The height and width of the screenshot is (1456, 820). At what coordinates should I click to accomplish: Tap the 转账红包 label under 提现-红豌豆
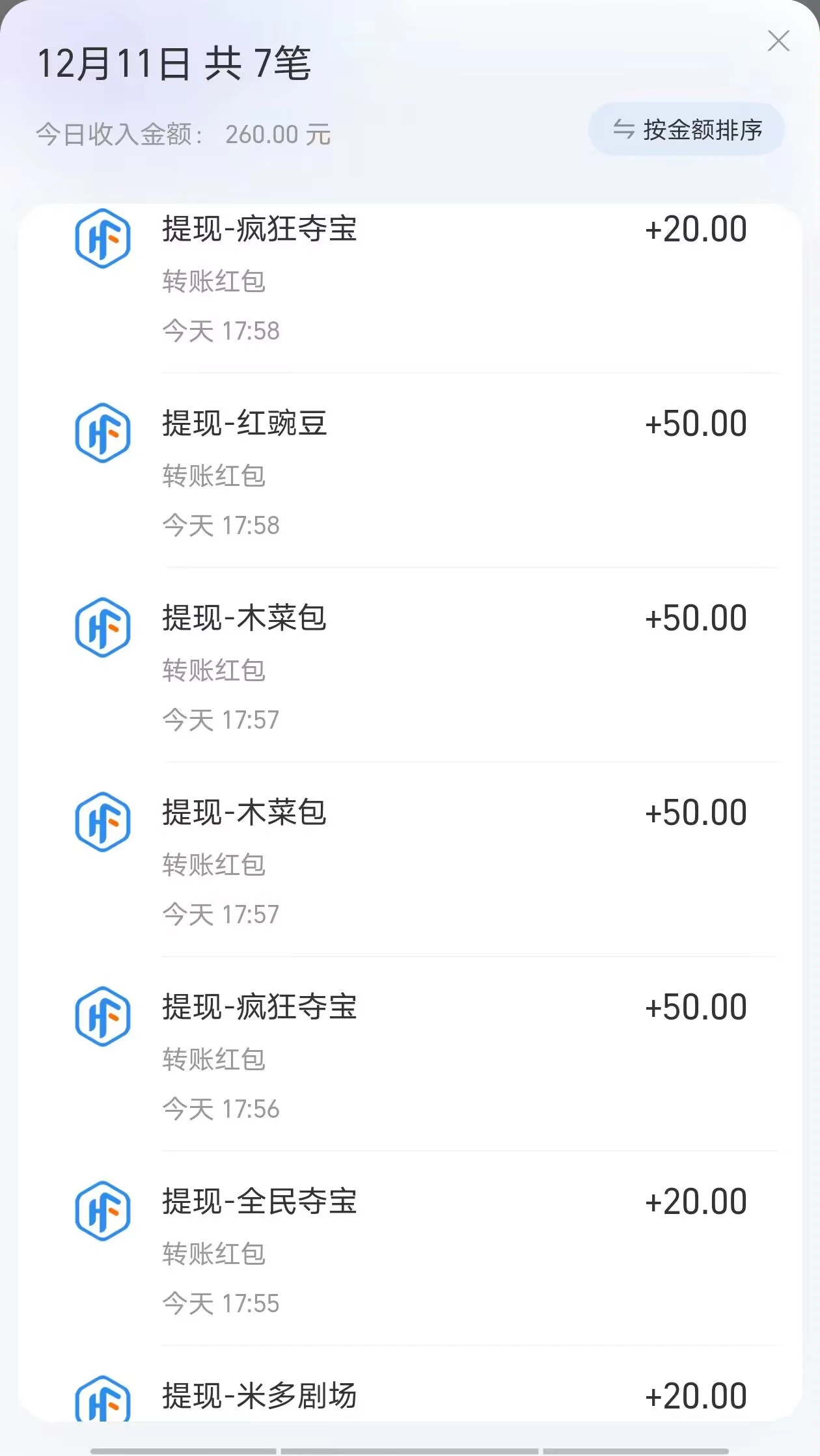(214, 476)
